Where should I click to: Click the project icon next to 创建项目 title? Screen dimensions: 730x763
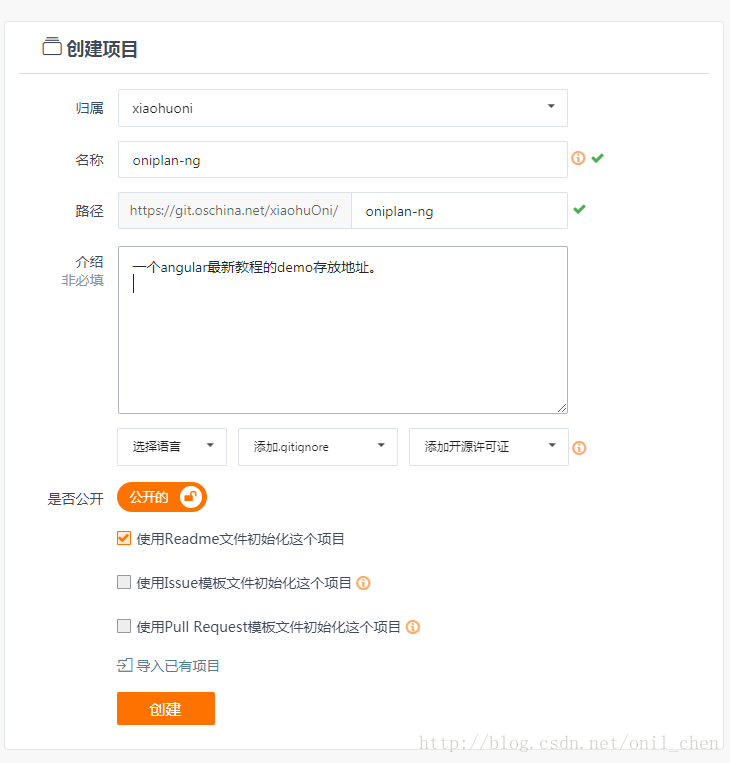tap(52, 47)
